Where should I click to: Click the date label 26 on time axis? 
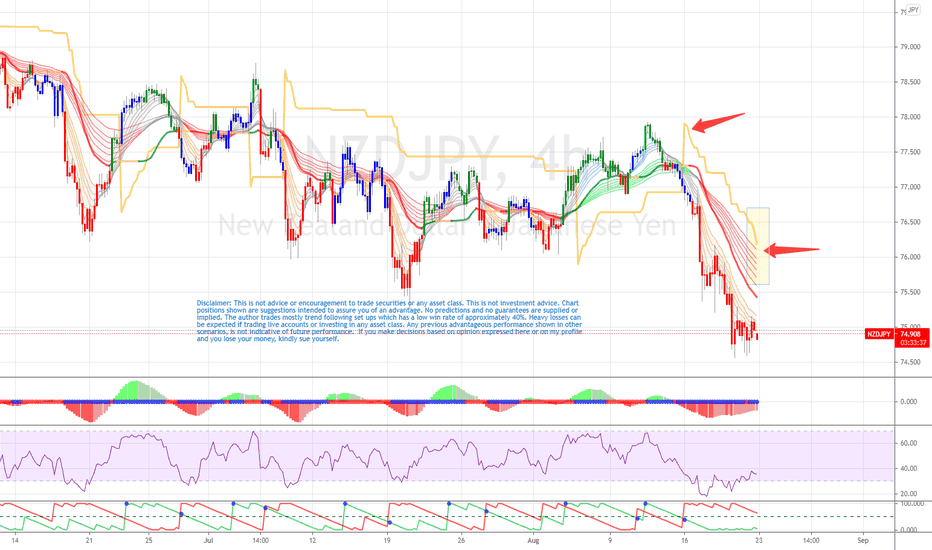coord(461,540)
